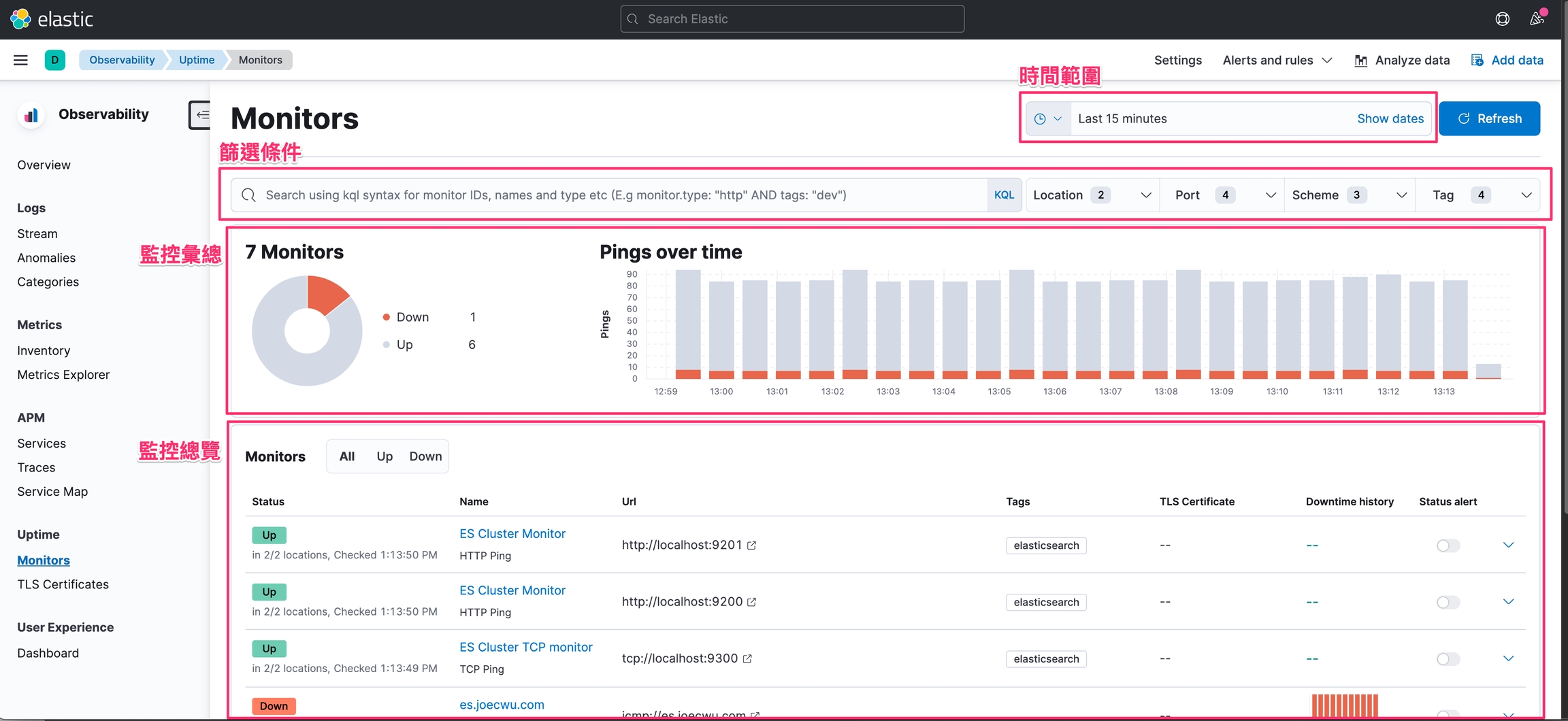Click the search icon in Search Elastic

tap(633, 19)
